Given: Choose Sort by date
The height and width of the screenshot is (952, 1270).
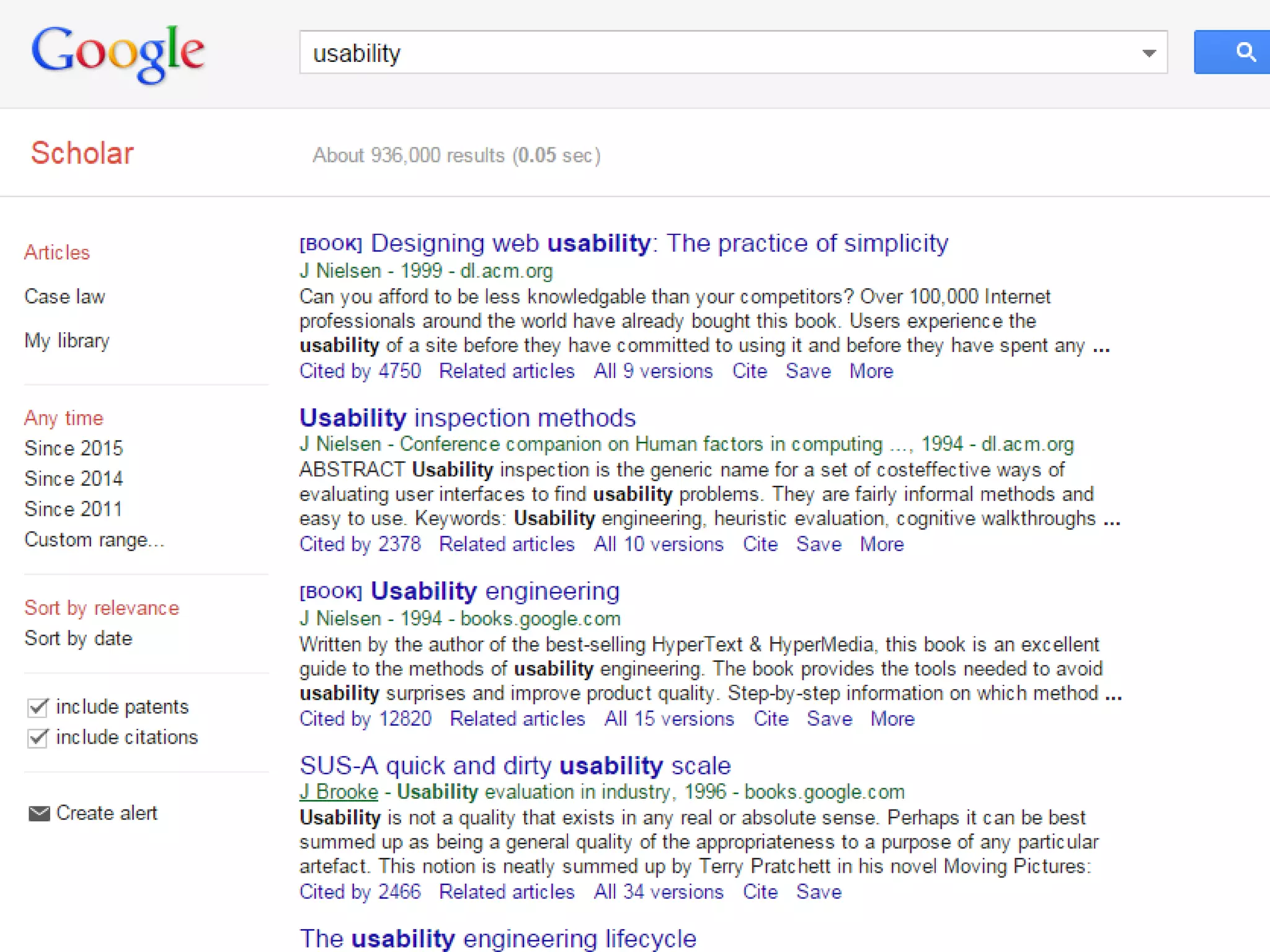Looking at the screenshot, I should (x=78, y=638).
